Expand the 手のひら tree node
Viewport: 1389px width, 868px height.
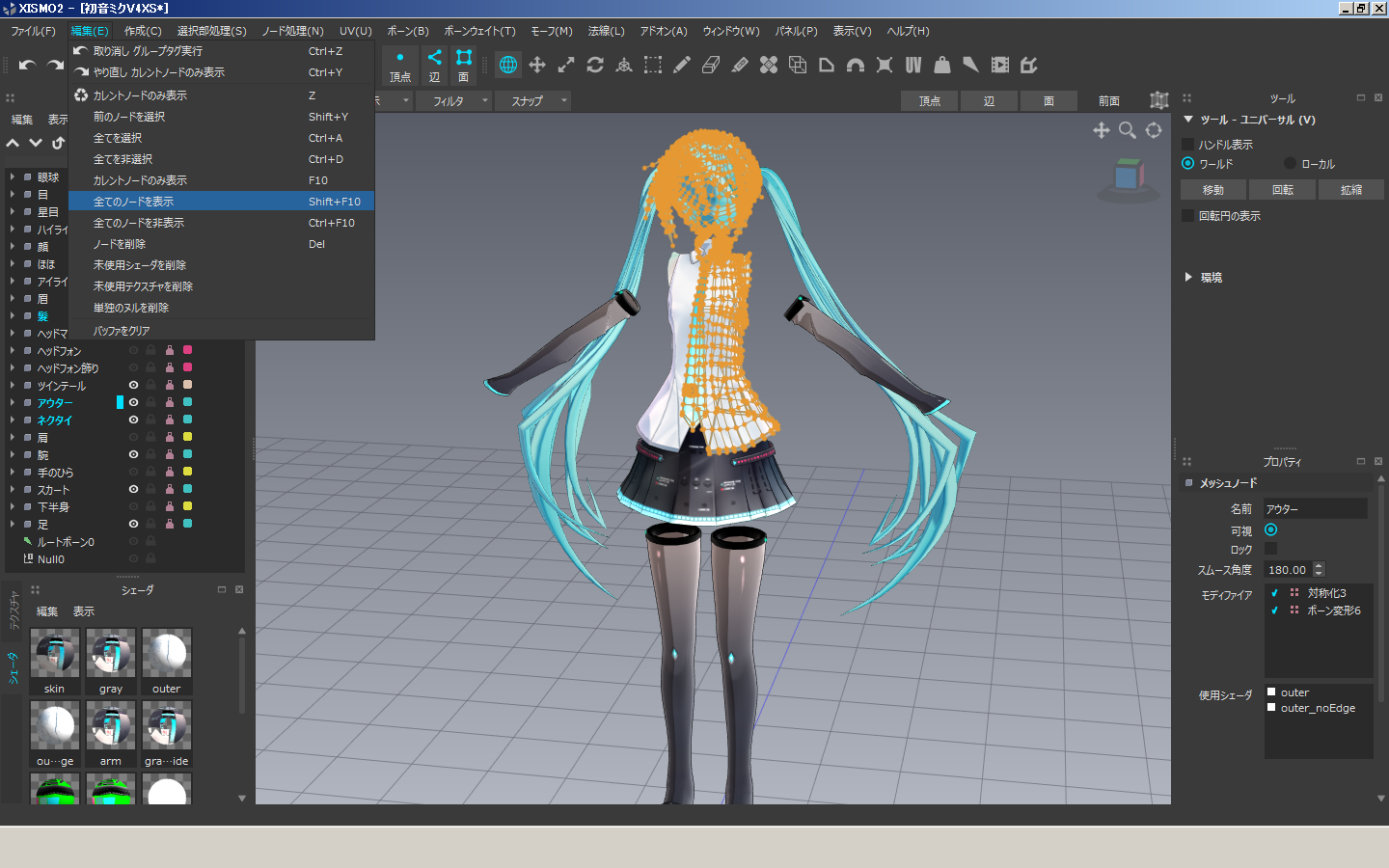13,472
